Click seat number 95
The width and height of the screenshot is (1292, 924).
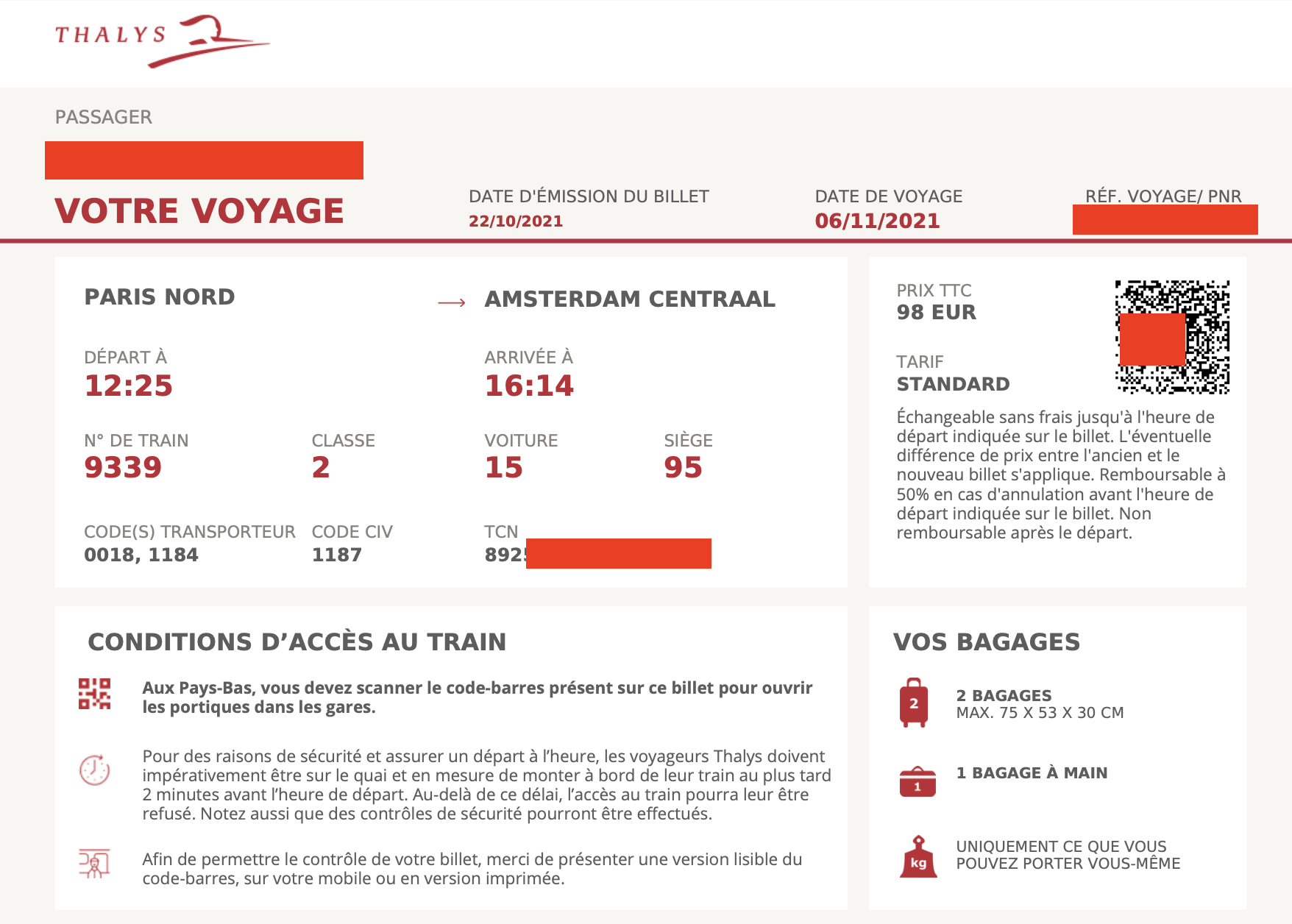pyautogui.click(x=683, y=467)
